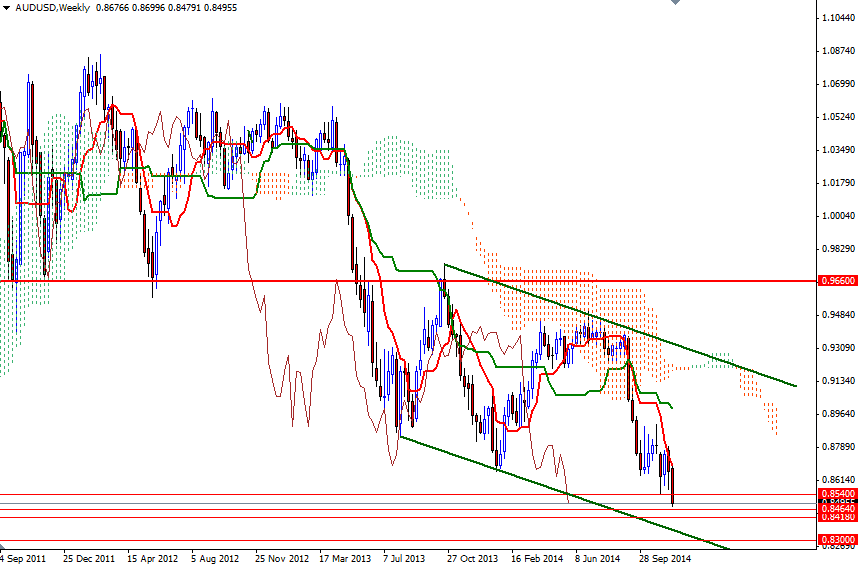Click the 0.87890 price scale value
Viewport: 858px width, 566px height.
[838, 447]
